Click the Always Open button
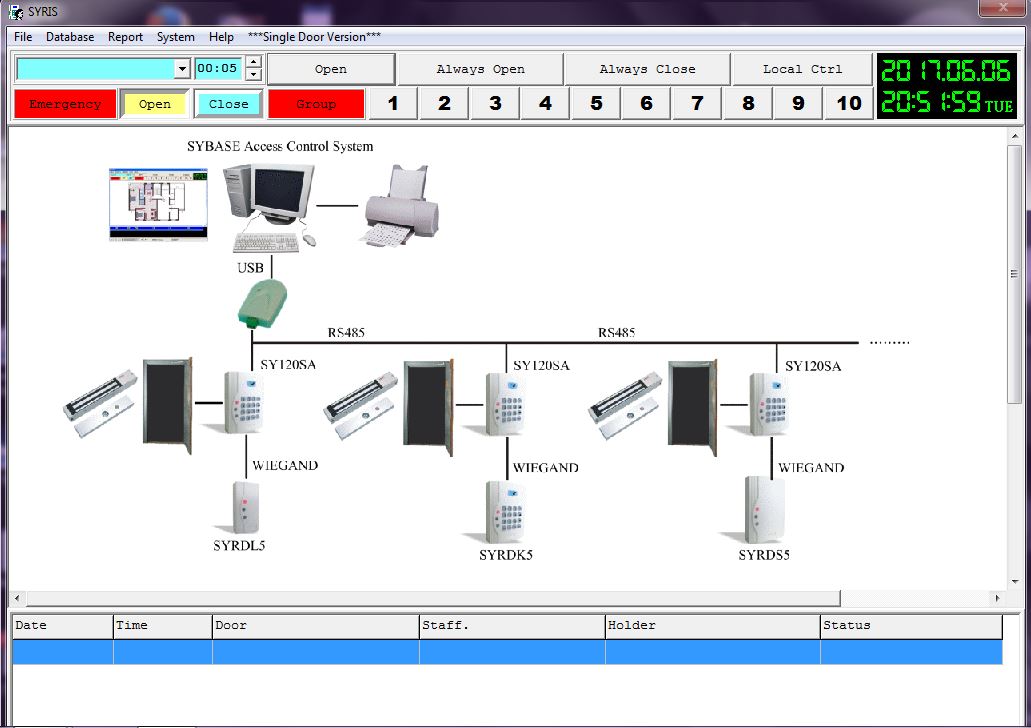The image size is (1031, 728). click(481, 68)
